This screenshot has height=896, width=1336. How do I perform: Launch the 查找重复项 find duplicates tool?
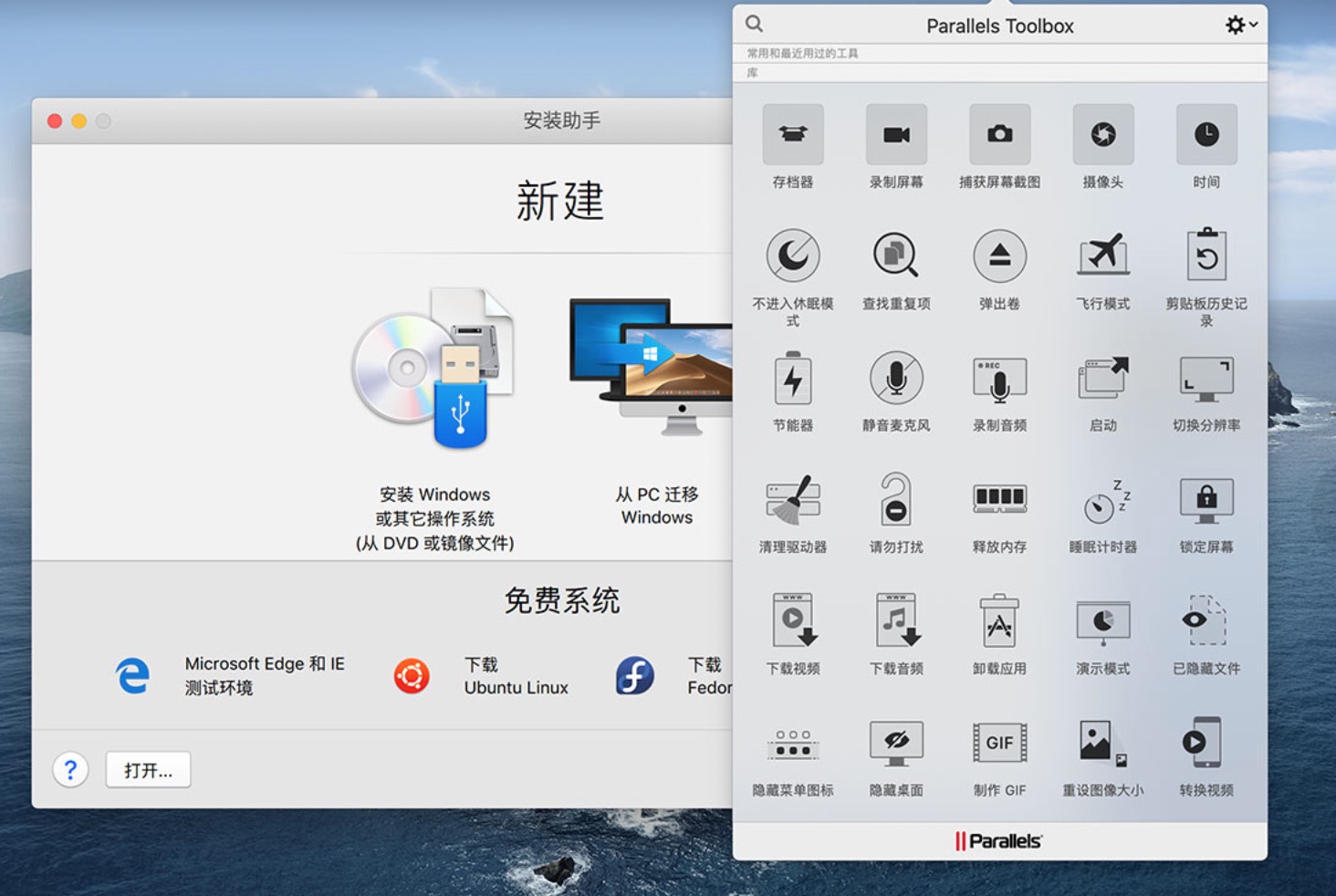pyautogui.click(x=896, y=255)
